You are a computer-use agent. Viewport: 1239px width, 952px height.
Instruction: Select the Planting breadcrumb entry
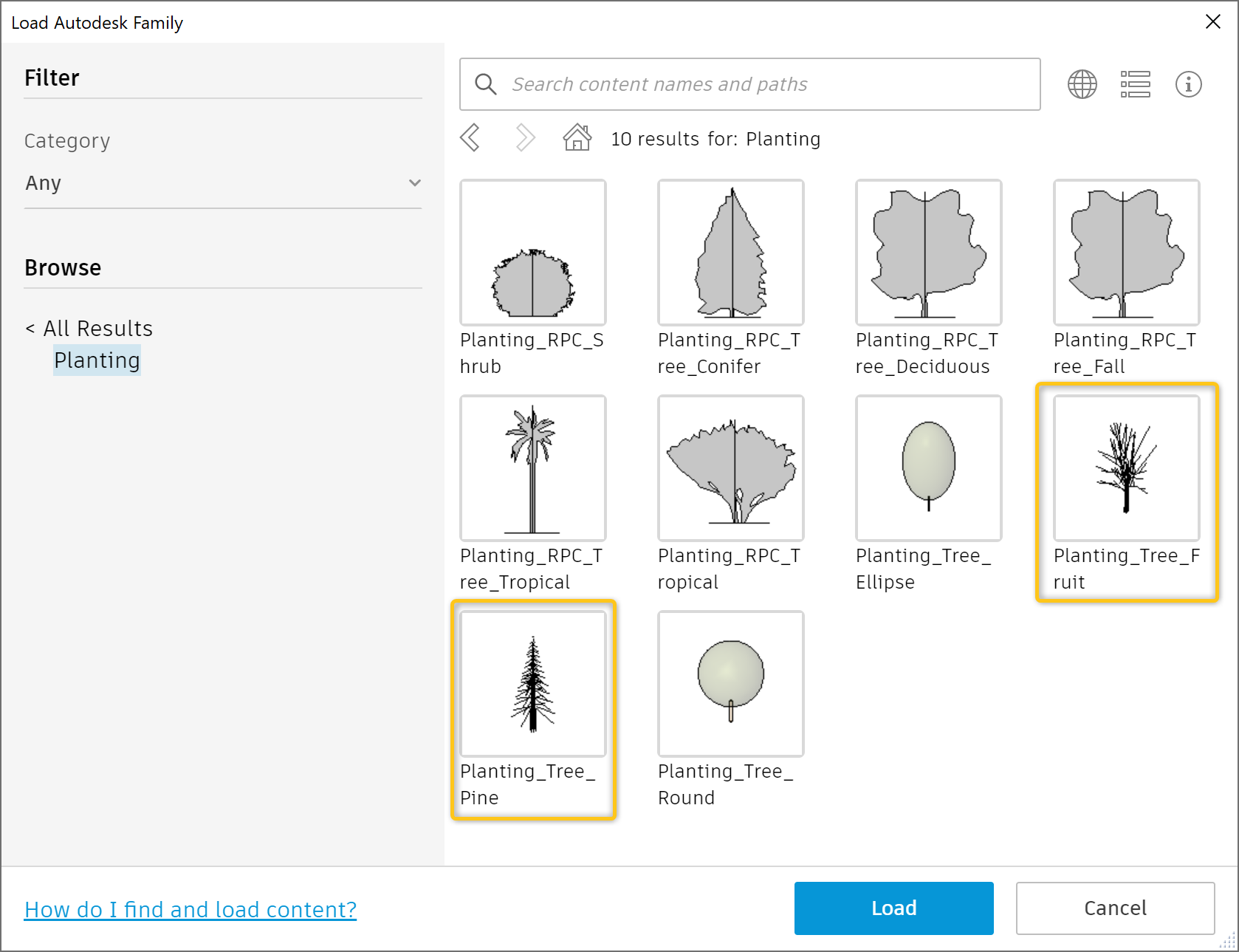pos(97,360)
